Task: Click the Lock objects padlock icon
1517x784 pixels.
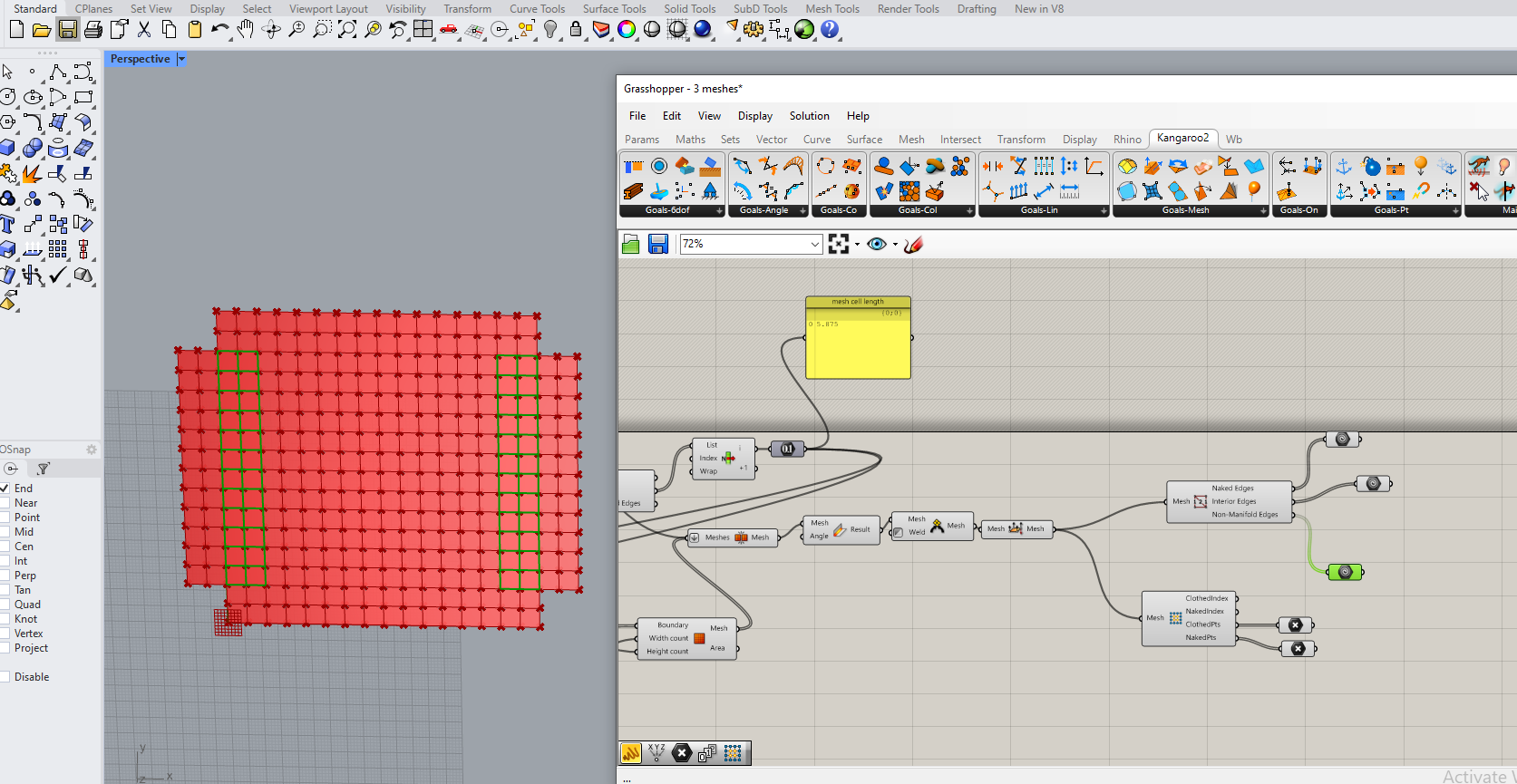Action: pos(576,29)
